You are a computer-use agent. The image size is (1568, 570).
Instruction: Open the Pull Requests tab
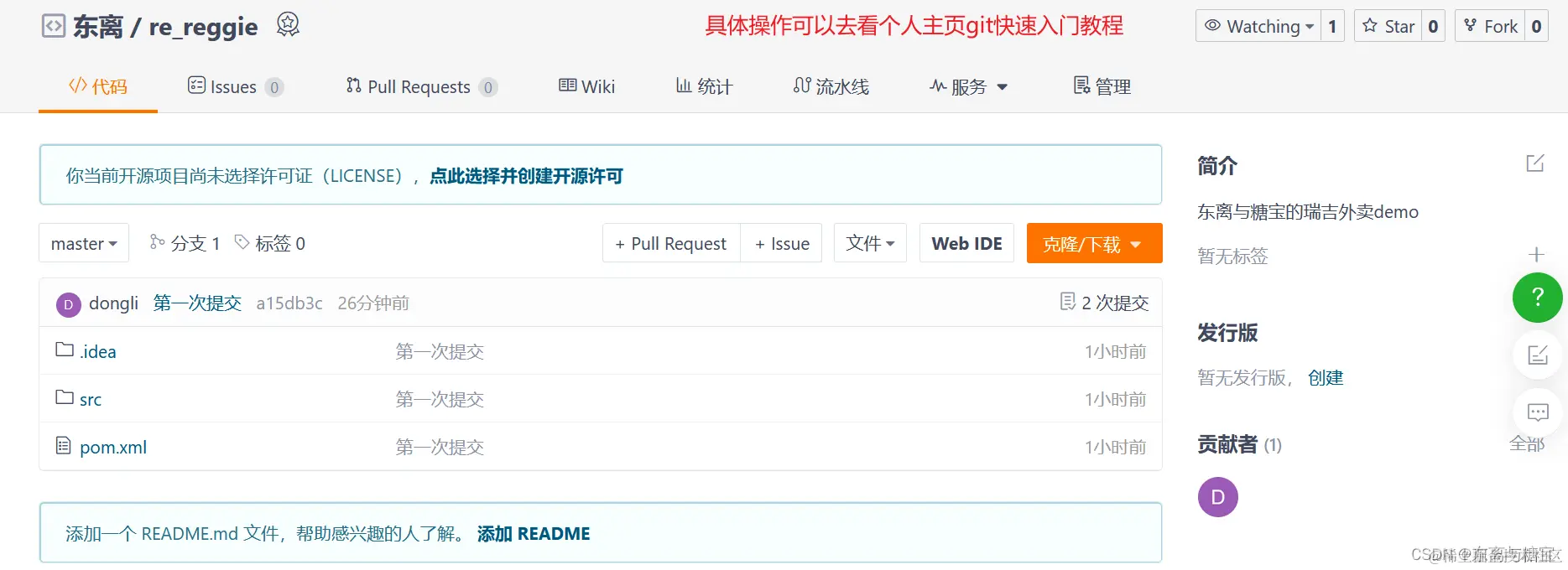pyautogui.click(x=421, y=86)
